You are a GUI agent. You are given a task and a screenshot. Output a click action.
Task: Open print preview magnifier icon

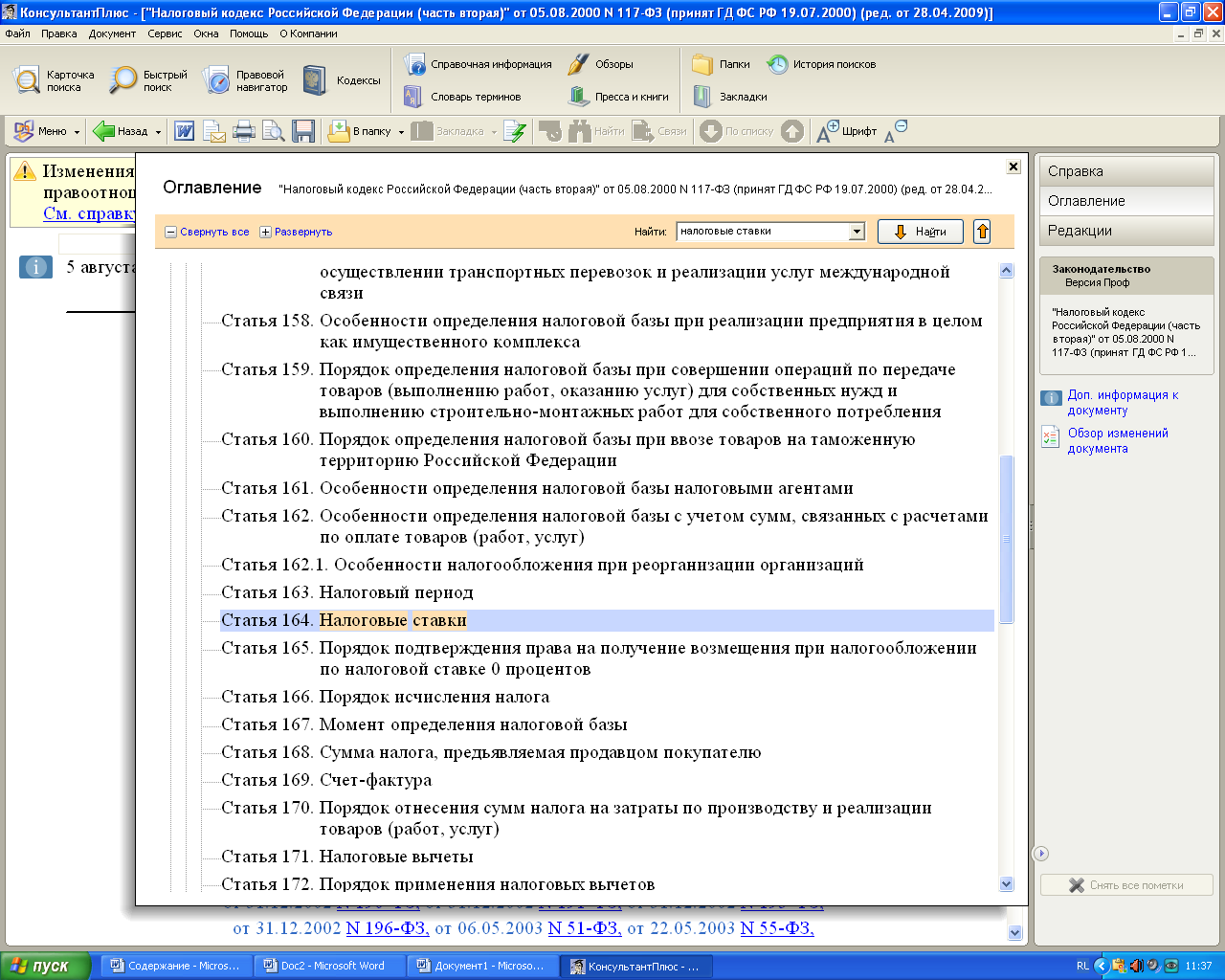click(274, 131)
